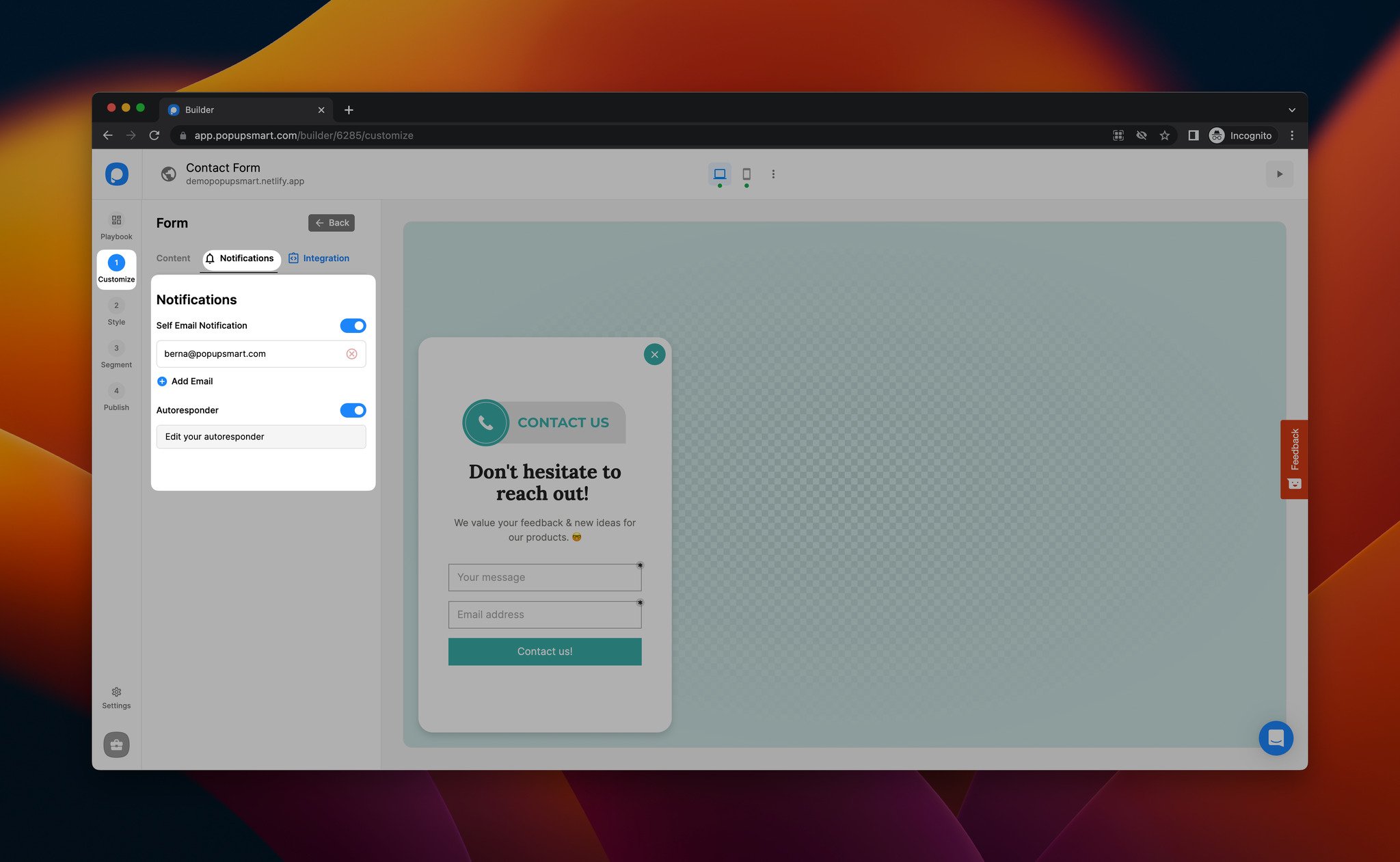1400x862 pixels.
Task: Click the autoresponder message input field
Action: [x=261, y=436]
